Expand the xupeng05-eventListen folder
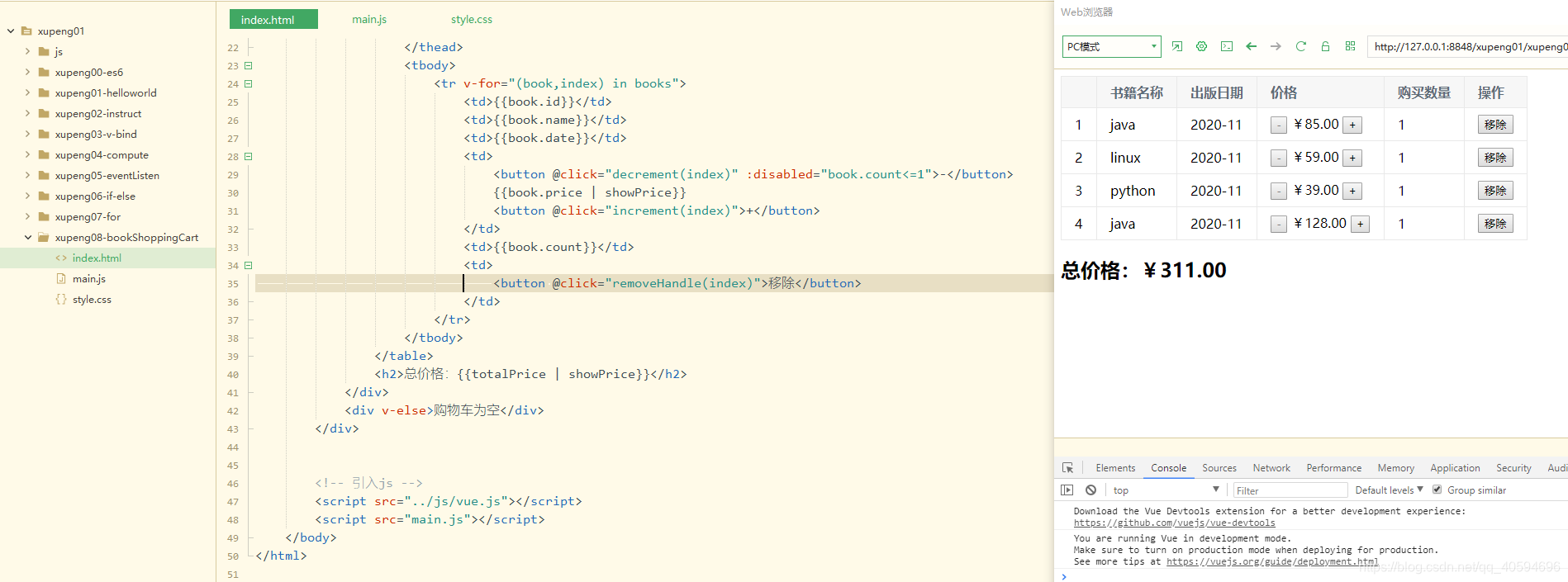Viewport: 1568px width, 582px height. pyautogui.click(x=27, y=175)
